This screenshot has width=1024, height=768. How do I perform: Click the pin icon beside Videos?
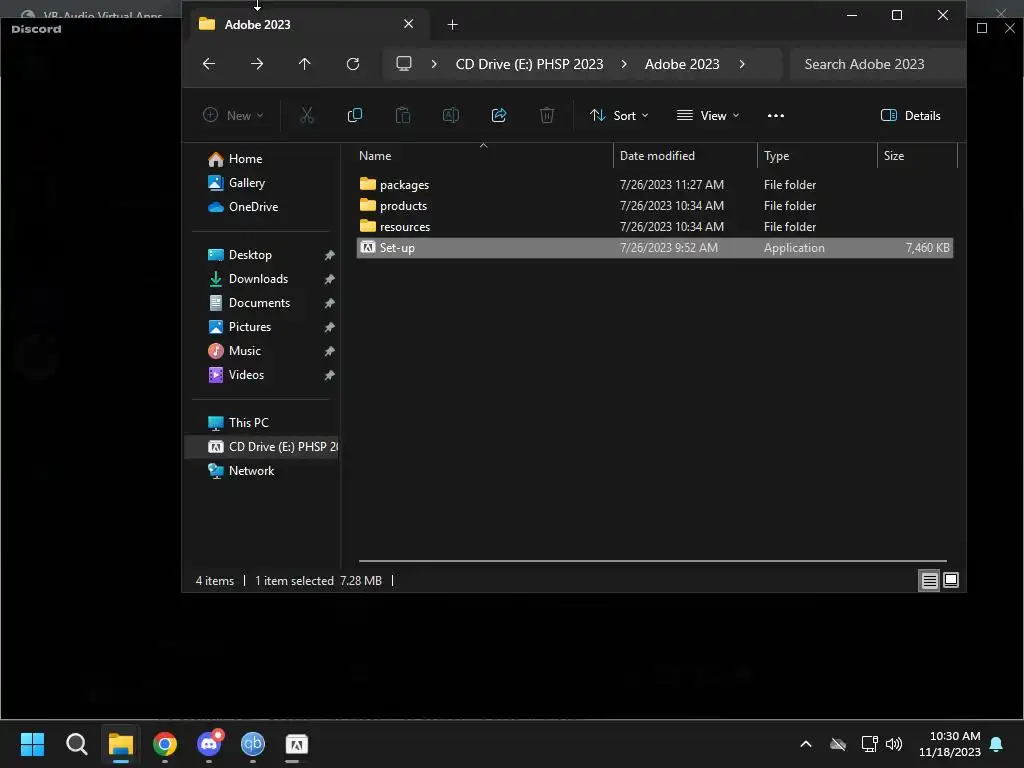point(330,376)
